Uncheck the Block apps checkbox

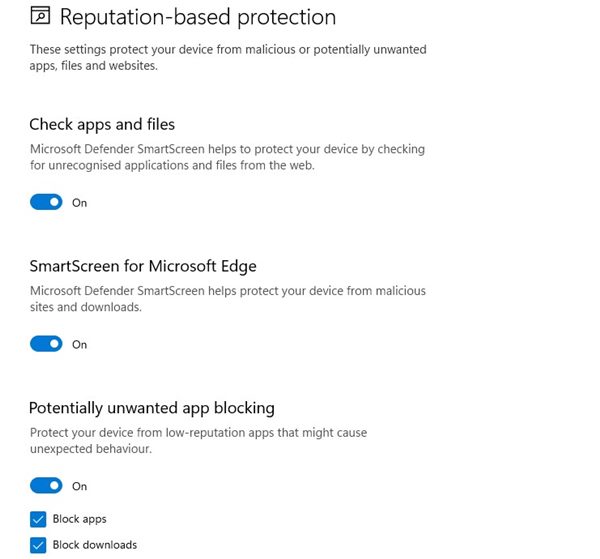coord(38,519)
